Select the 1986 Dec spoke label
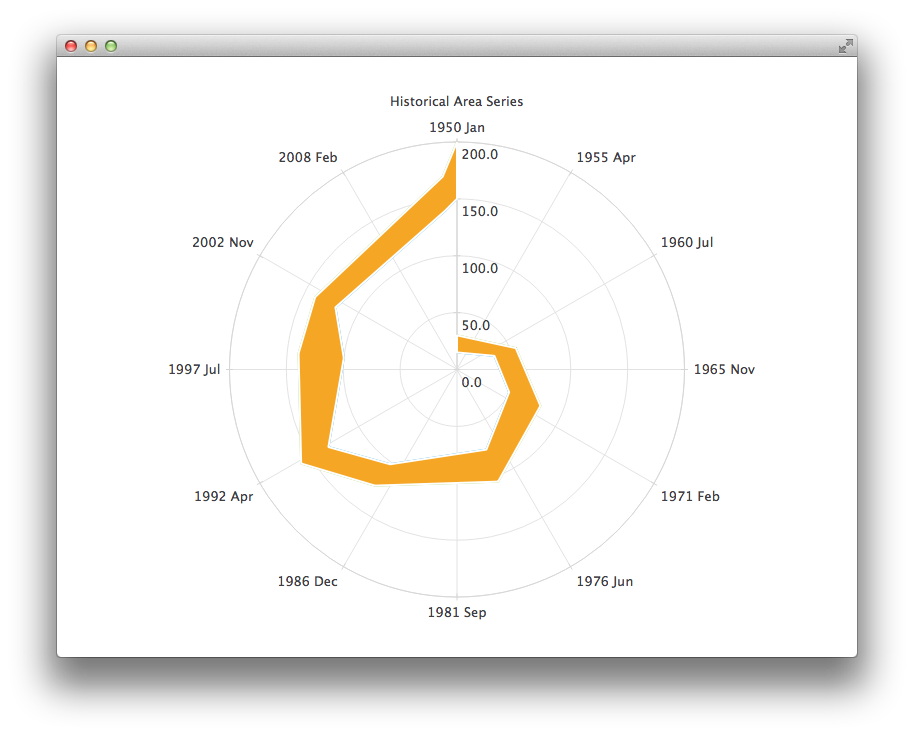This screenshot has height=736, width=914. click(x=308, y=581)
